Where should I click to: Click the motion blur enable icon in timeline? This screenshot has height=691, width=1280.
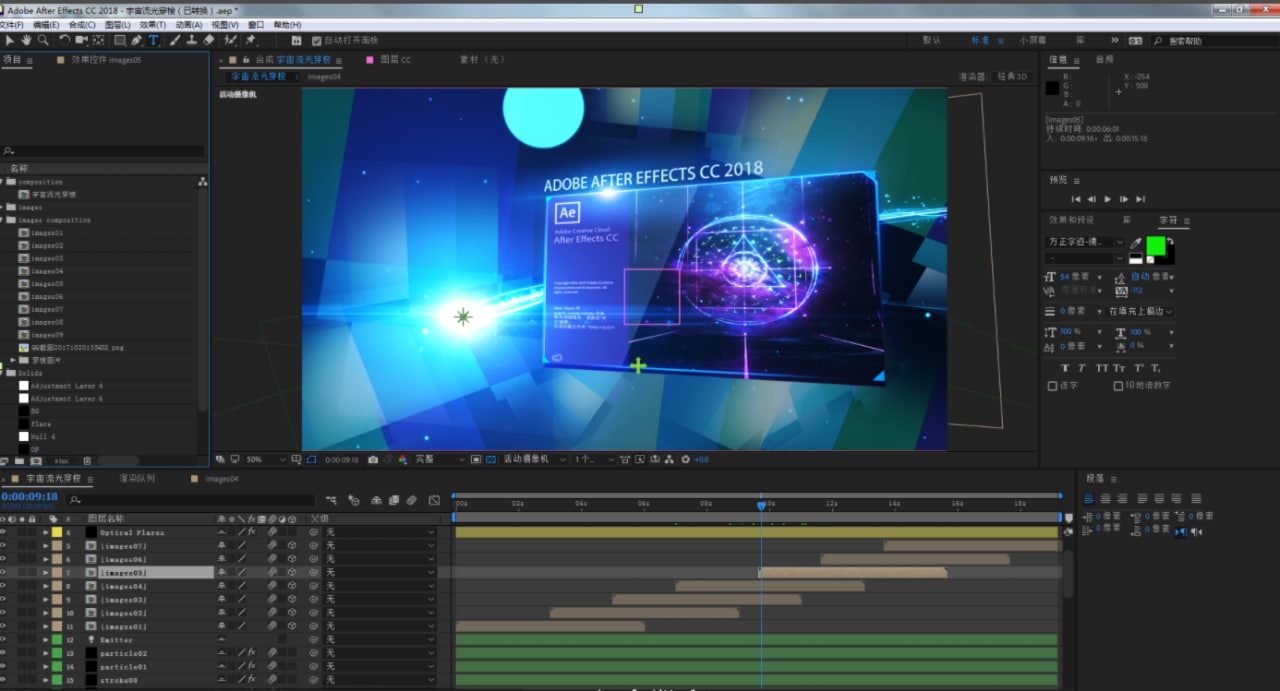410,500
